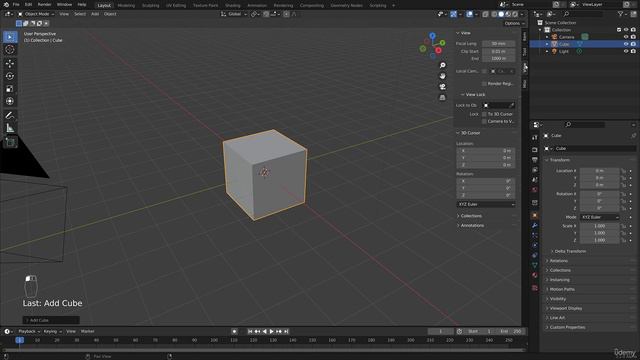
Task: Open the Object Data green triangle tab
Action: click(535, 265)
